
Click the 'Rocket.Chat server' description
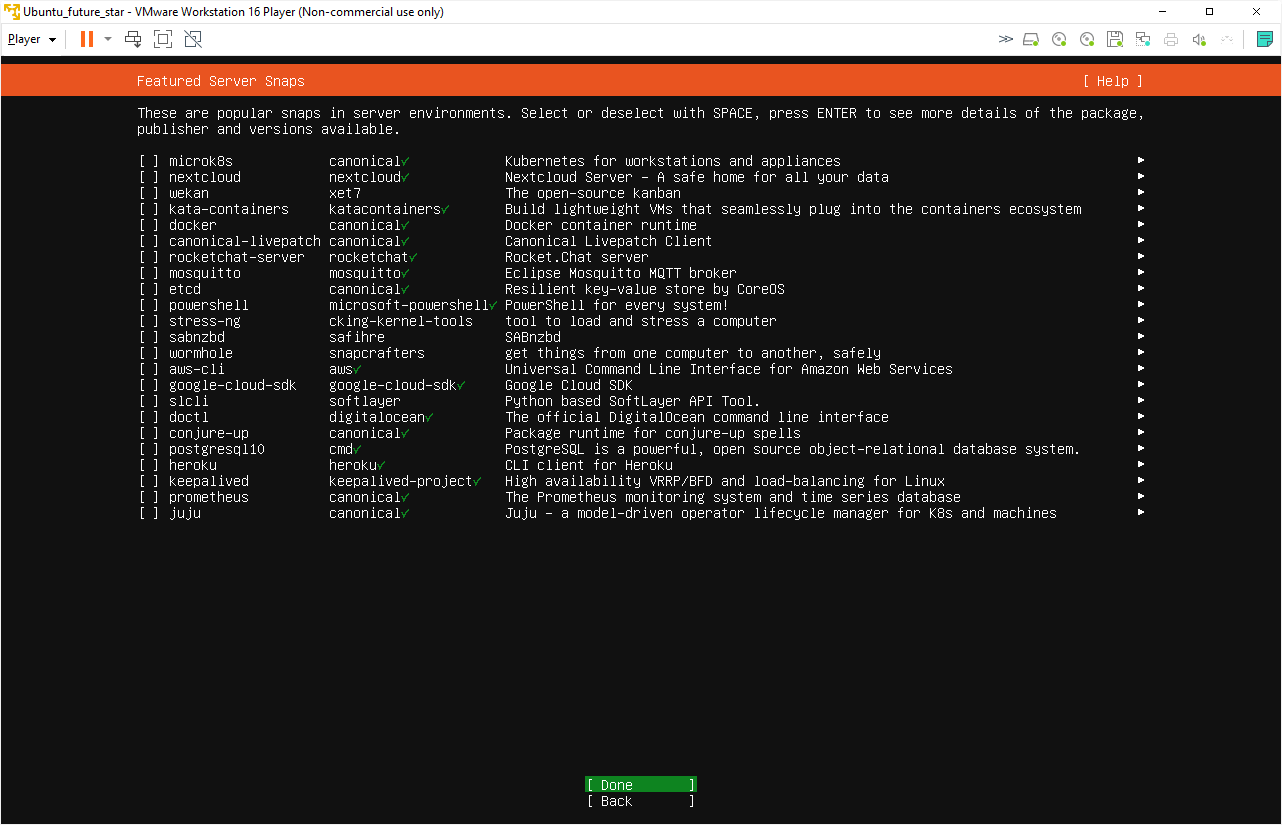[577, 257]
